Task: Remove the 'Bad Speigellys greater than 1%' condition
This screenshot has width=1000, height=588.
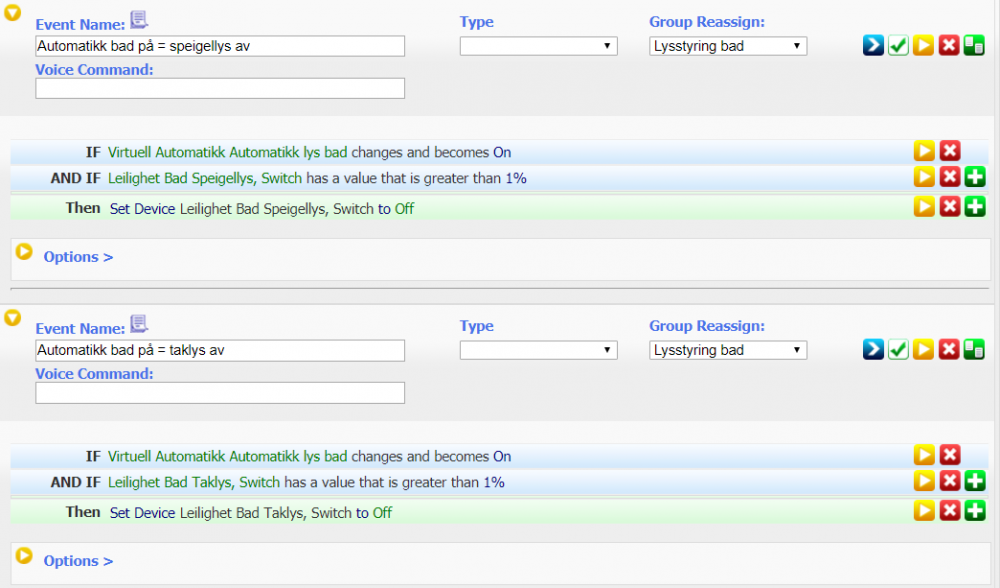Action: [950, 178]
